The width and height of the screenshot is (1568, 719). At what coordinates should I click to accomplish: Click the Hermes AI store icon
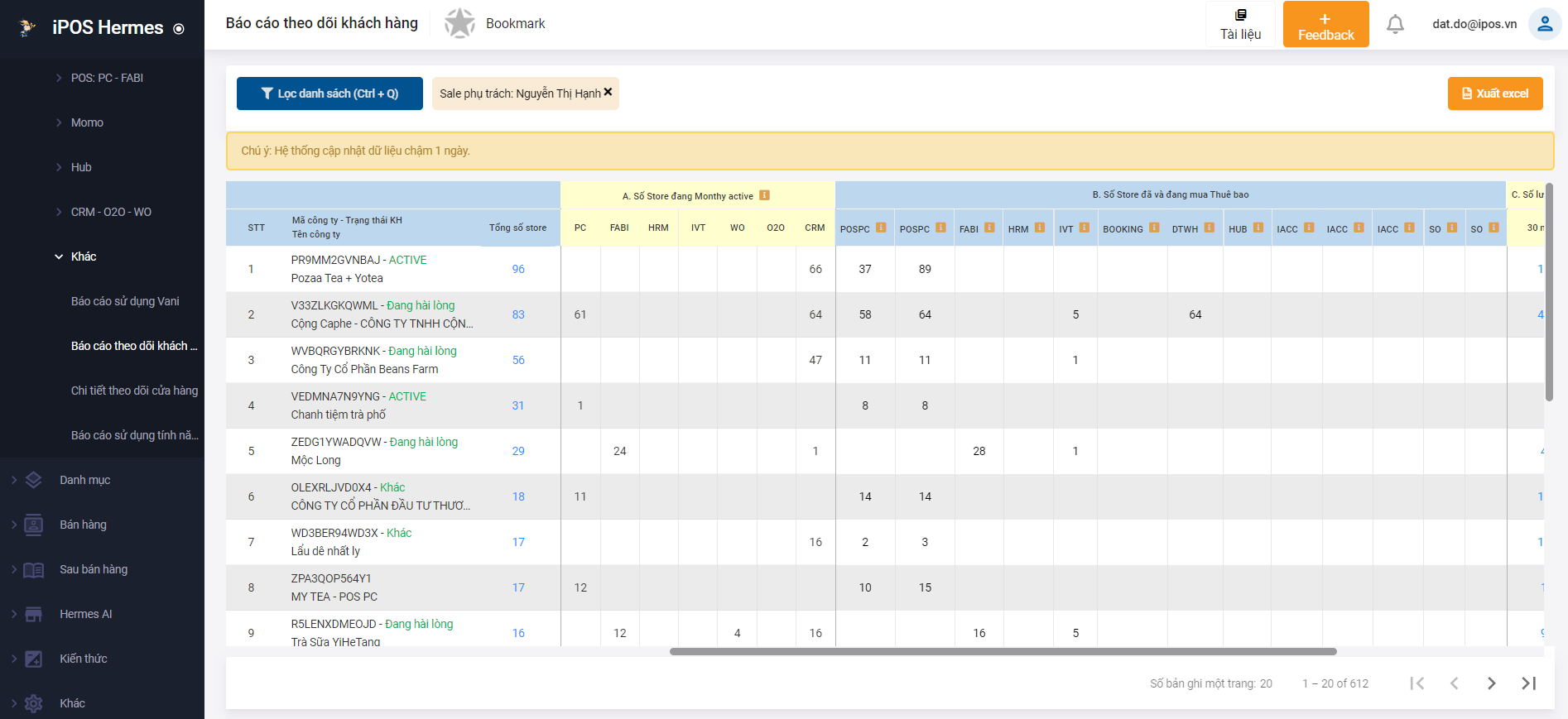tap(34, 614)
